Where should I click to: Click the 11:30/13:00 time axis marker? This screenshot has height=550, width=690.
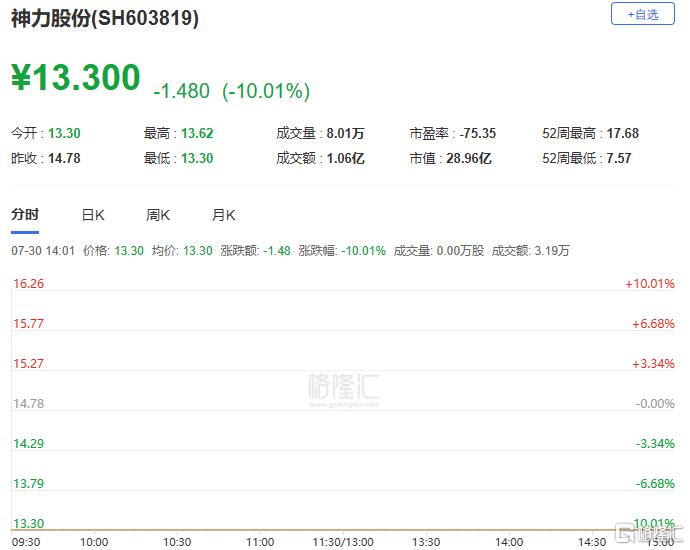344,541
